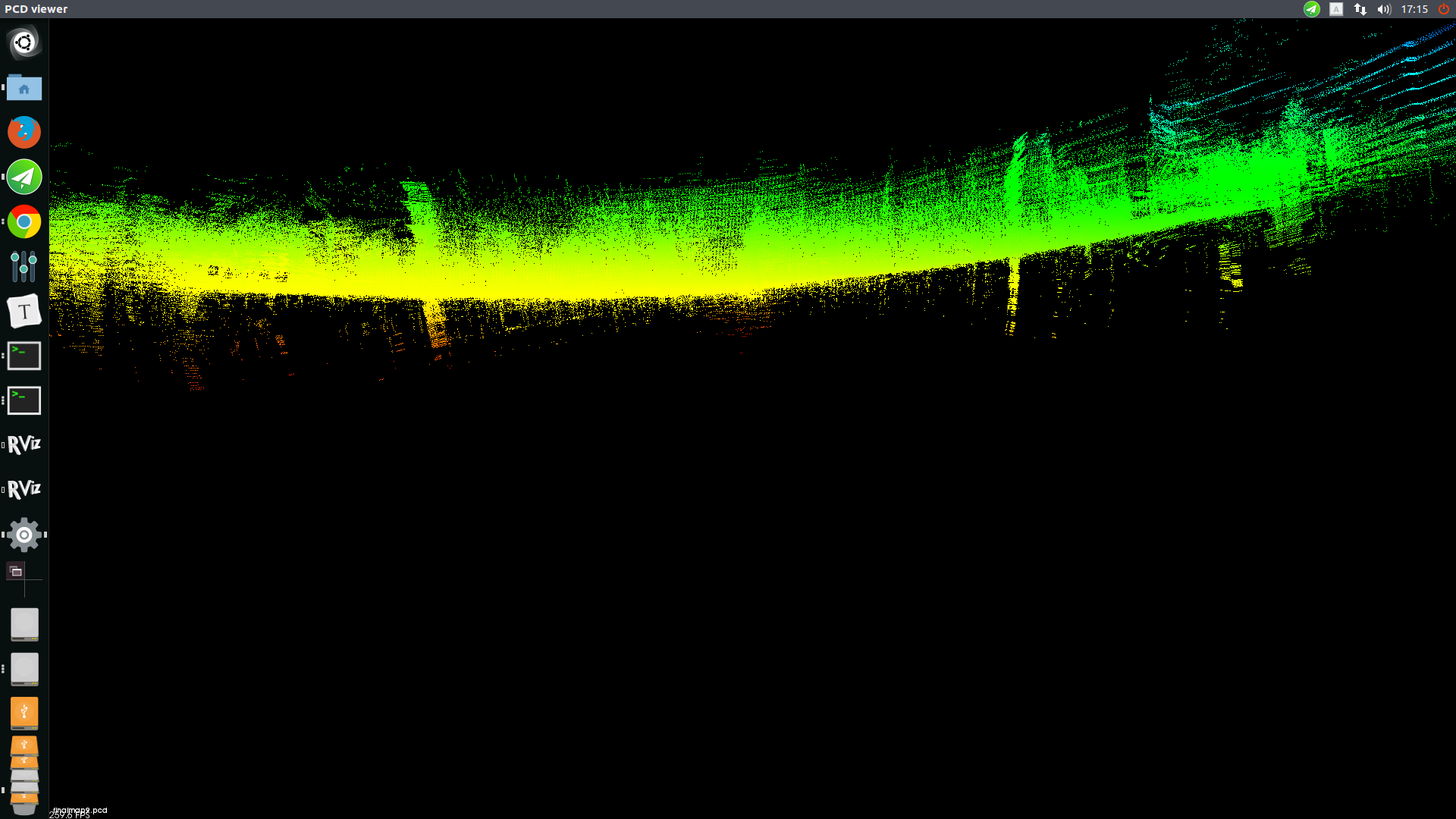
Task: Open the orange USB drive launcher
Action: coord(24,713)
